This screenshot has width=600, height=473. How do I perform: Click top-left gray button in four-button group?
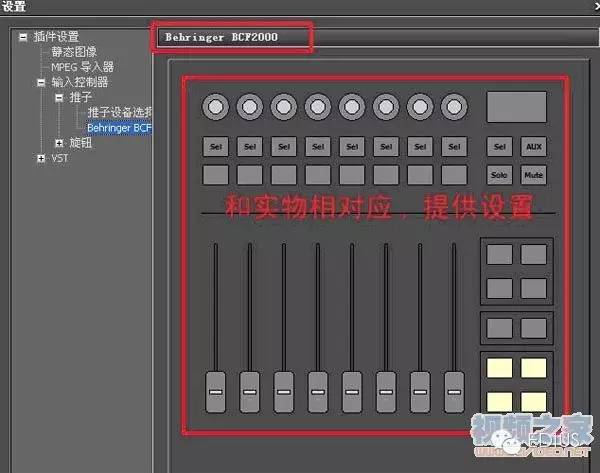click(499, 254)
